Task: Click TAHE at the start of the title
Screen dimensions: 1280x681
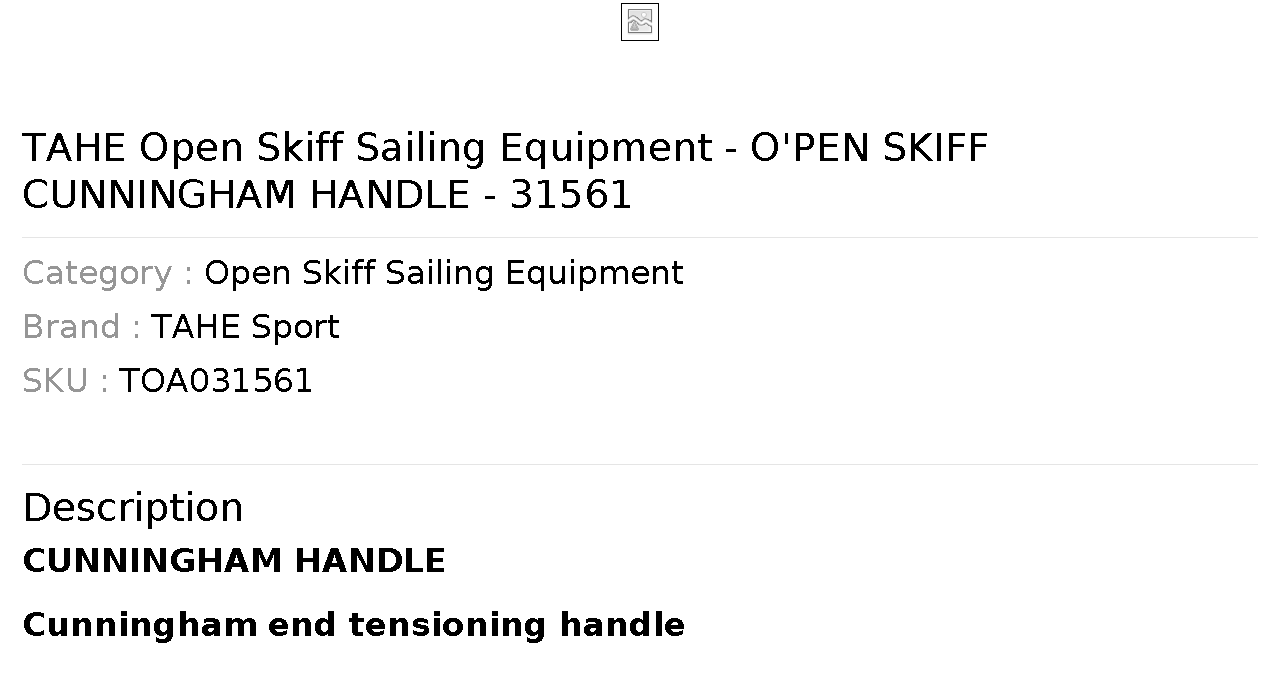Action: coord(75,148)
